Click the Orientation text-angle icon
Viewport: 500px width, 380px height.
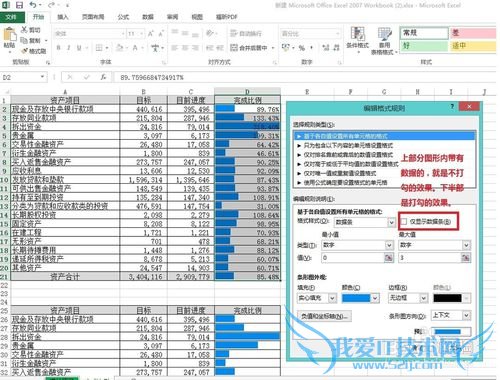point(210,33)
